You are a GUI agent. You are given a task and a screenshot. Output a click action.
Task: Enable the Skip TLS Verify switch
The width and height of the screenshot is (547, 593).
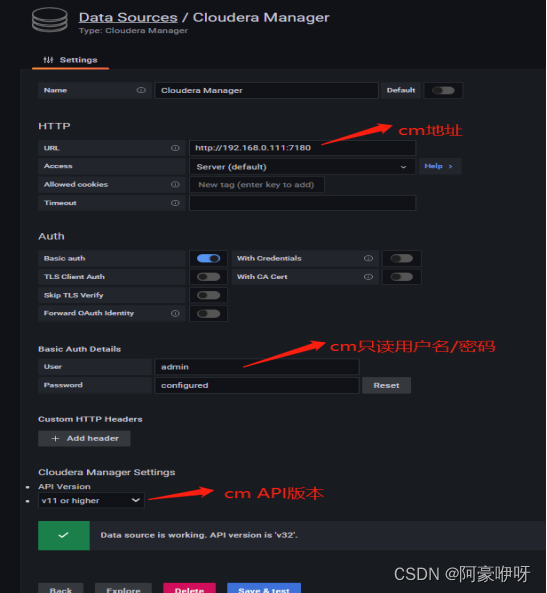click(208, 295)
